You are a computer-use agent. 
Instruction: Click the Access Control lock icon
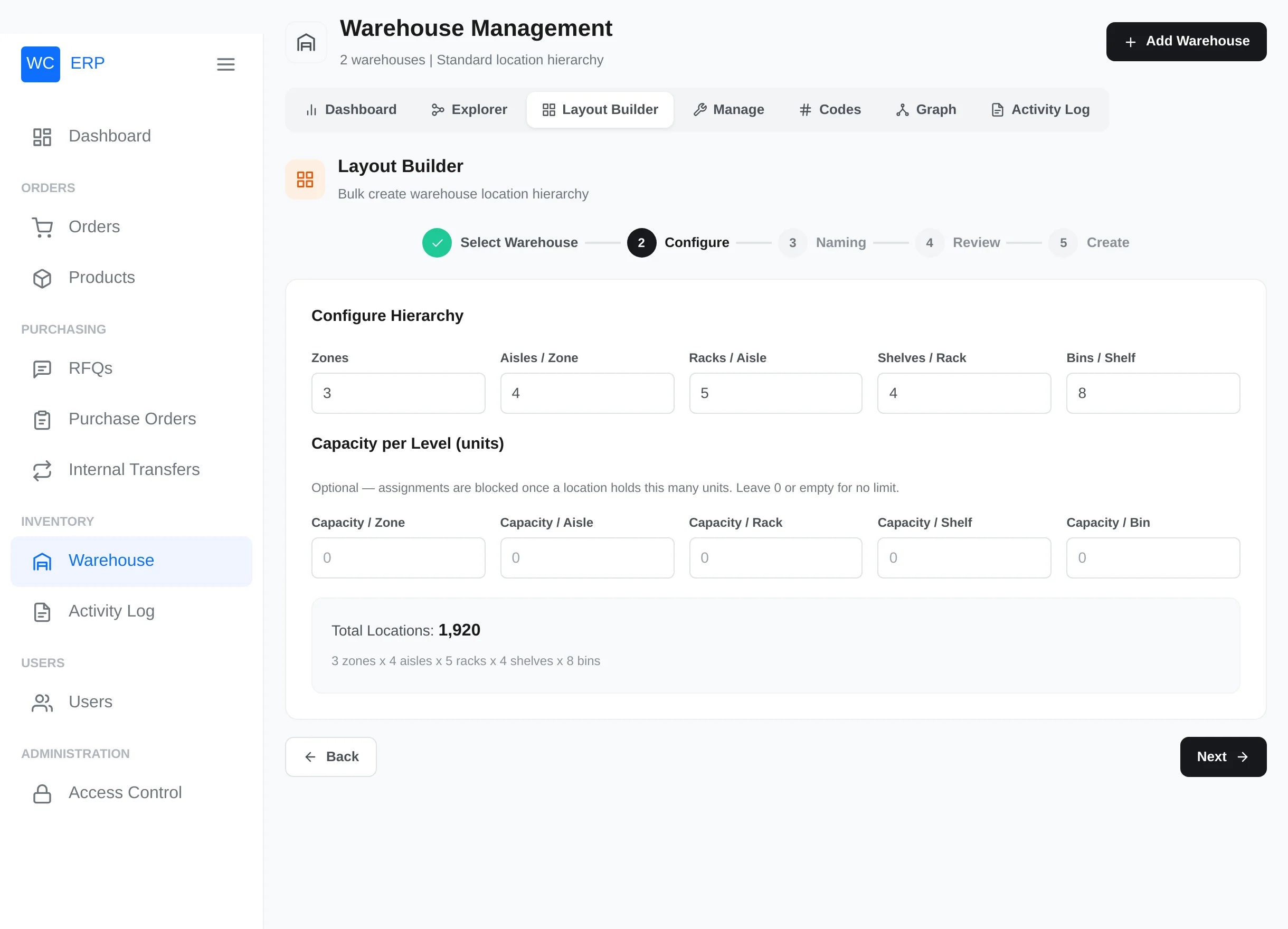point(42,793)
